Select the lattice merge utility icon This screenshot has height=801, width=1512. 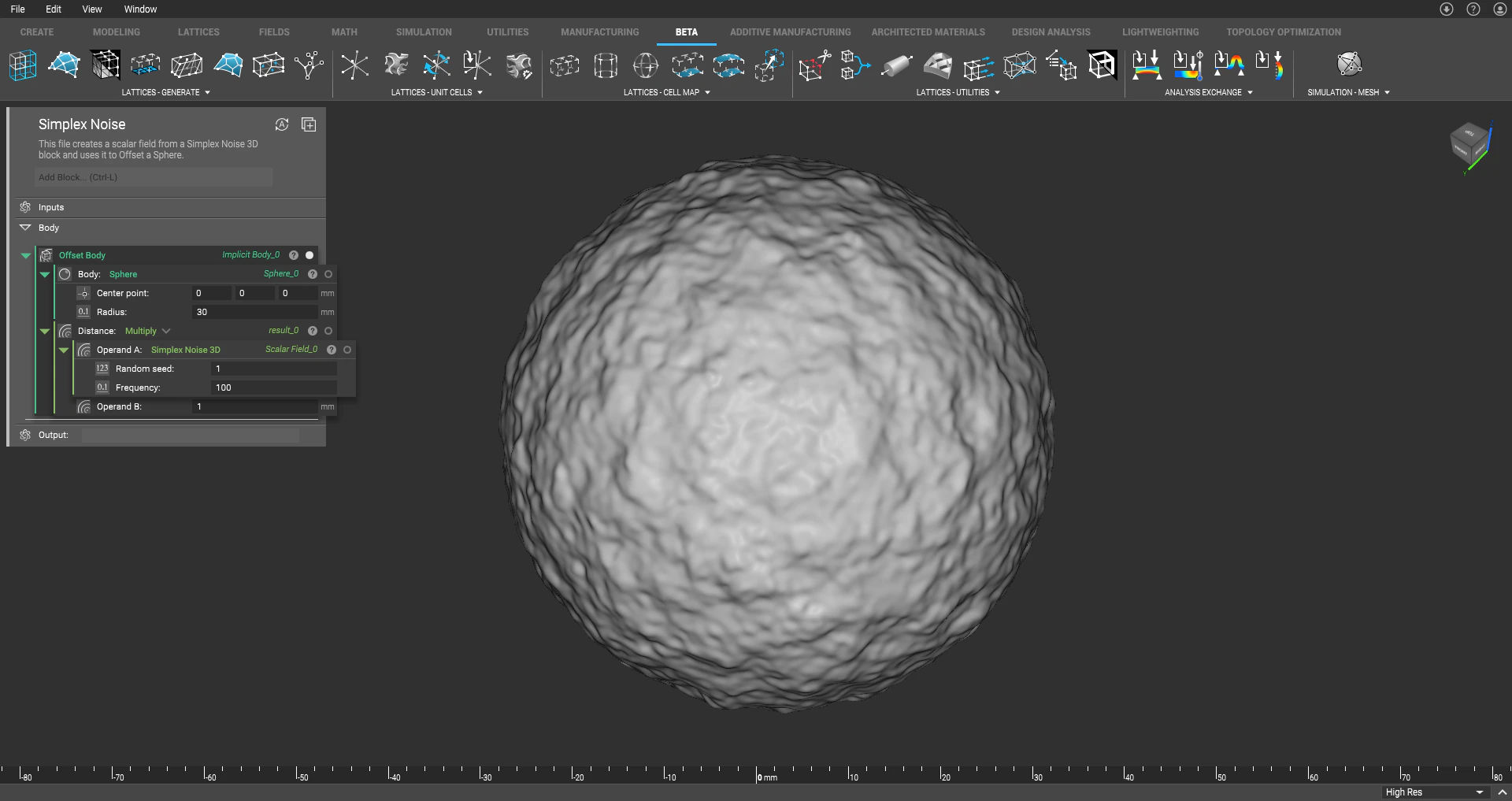(x=855, y=65)
